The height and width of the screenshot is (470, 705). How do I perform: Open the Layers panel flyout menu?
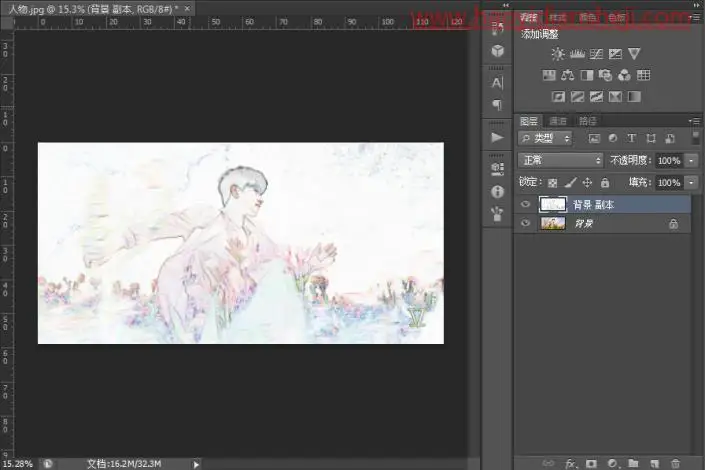tap(695, 121)
